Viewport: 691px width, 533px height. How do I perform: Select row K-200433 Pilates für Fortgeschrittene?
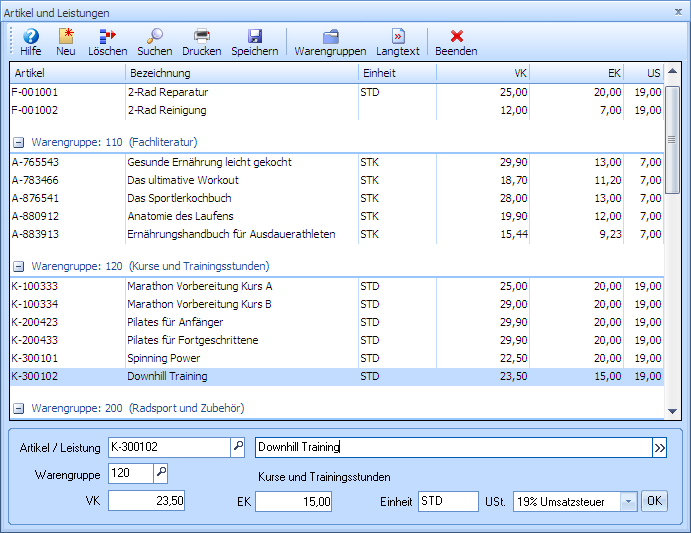click(x=337, y=341)
